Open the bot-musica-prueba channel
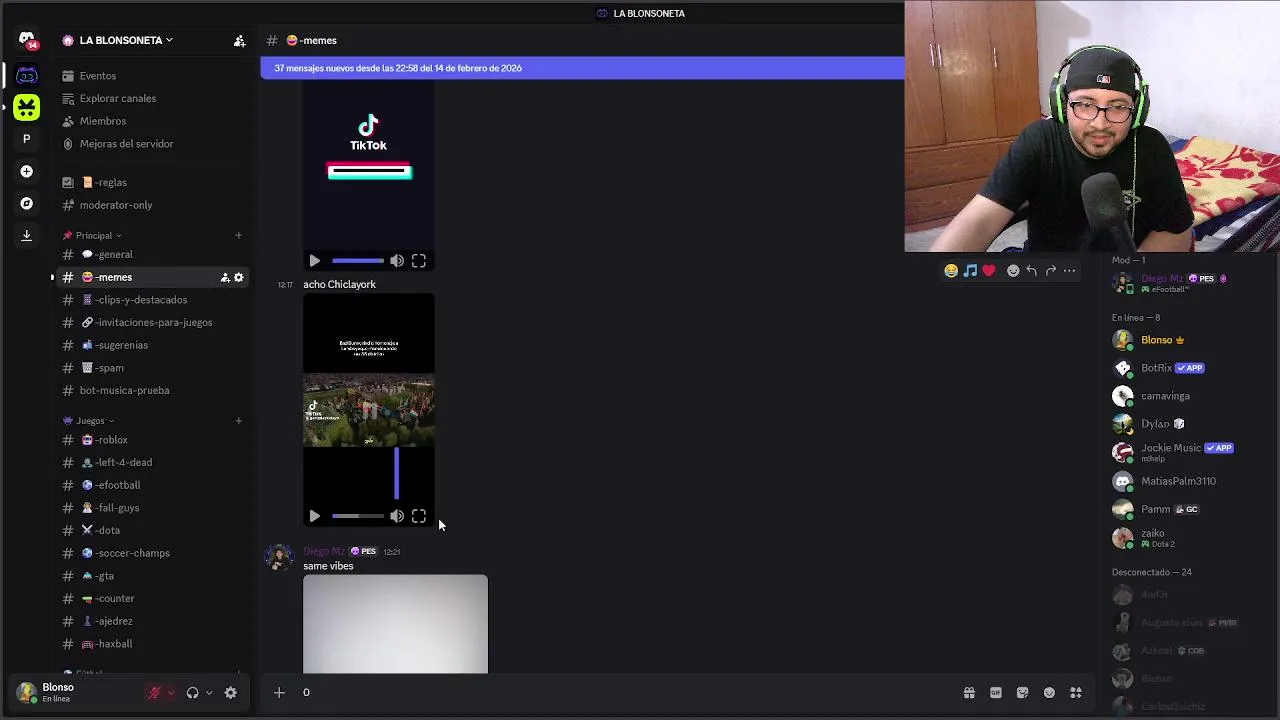Screen dimensions: 1280x720 tap(124, 390)
